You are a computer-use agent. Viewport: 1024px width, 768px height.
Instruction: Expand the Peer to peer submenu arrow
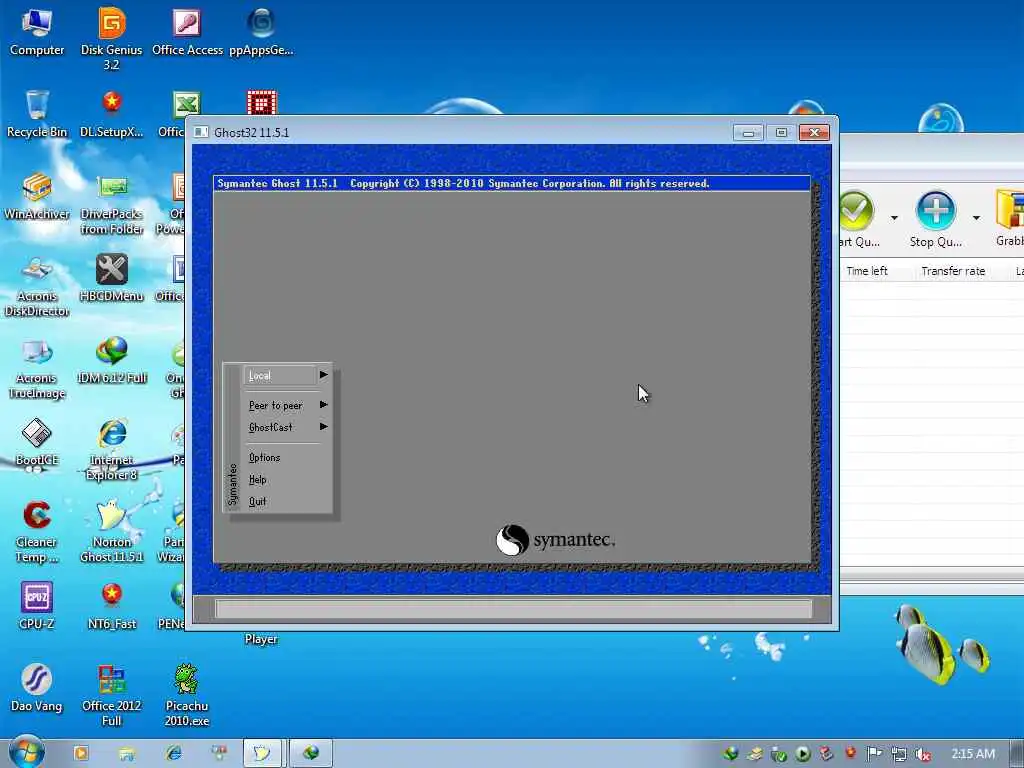tap(324, 405)
